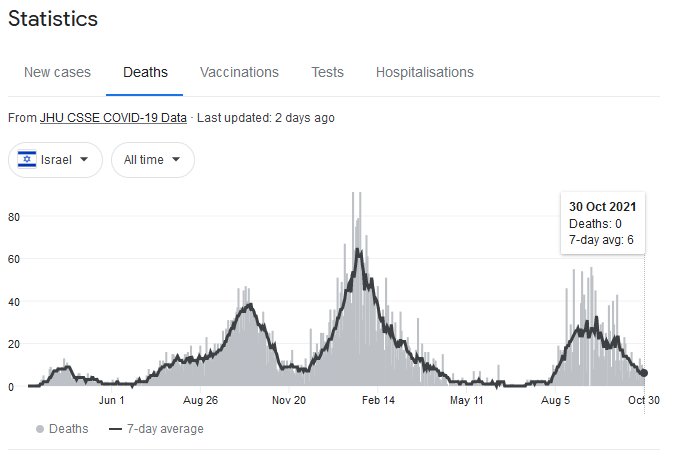Open the JHU CSSE COVID-19 Data link
The height and width of the screenshot is (464, 694).
[x=113, y=118]
